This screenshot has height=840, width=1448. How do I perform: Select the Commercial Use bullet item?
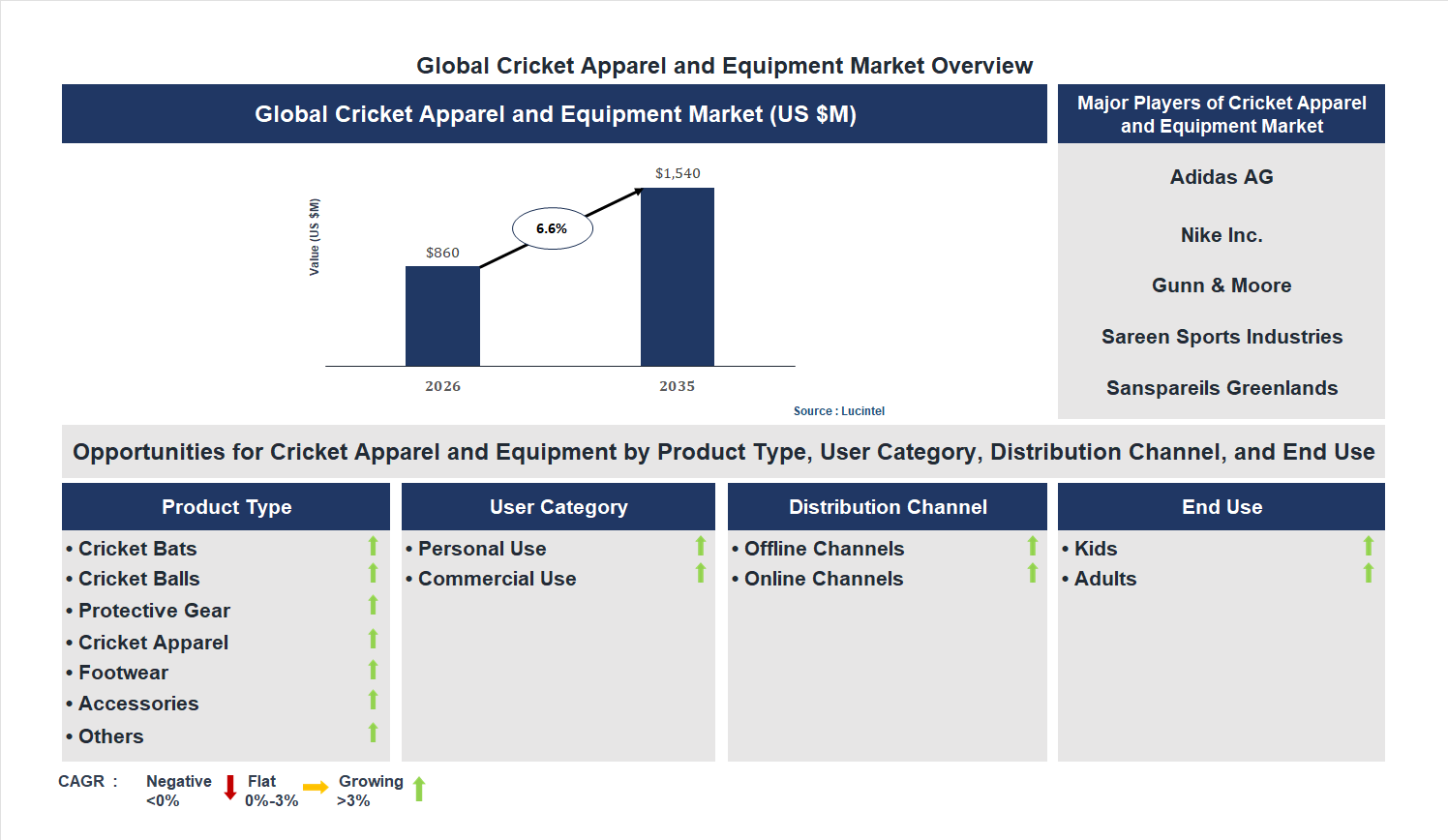[497, 578]
